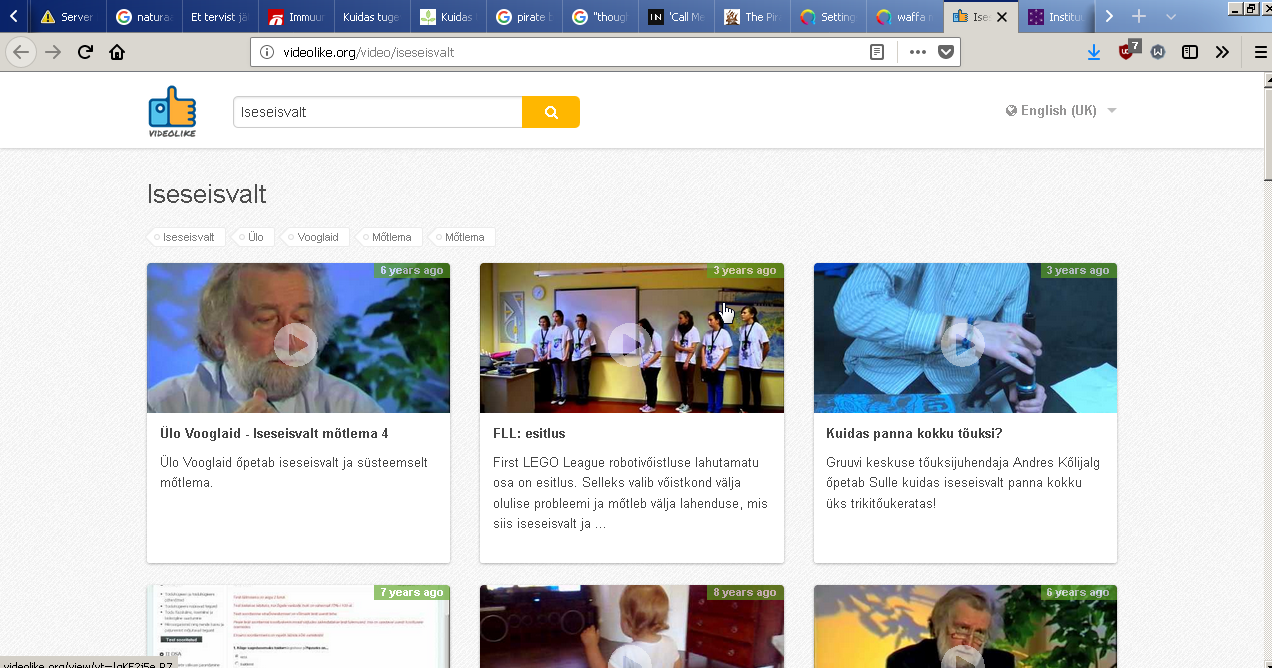This screenshot has height=668, width=1272.
Task: Play the FLL: esitlus video thumbnail
Action: (x=631, y=343)
